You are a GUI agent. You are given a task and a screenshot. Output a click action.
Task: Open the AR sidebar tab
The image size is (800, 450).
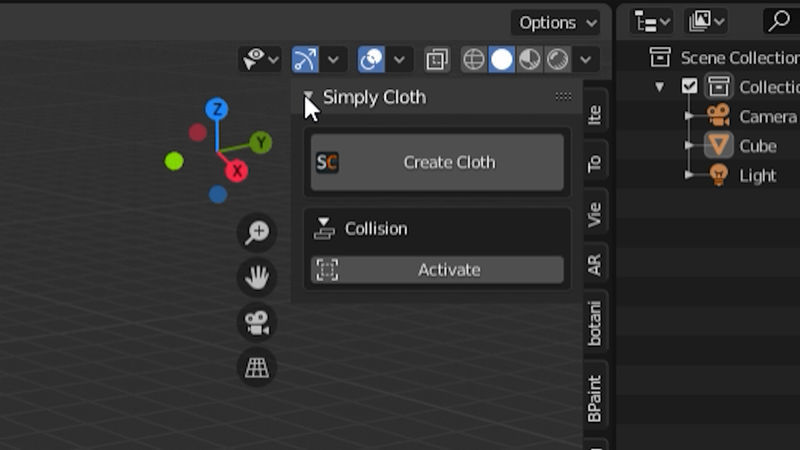tap(595, 264)
